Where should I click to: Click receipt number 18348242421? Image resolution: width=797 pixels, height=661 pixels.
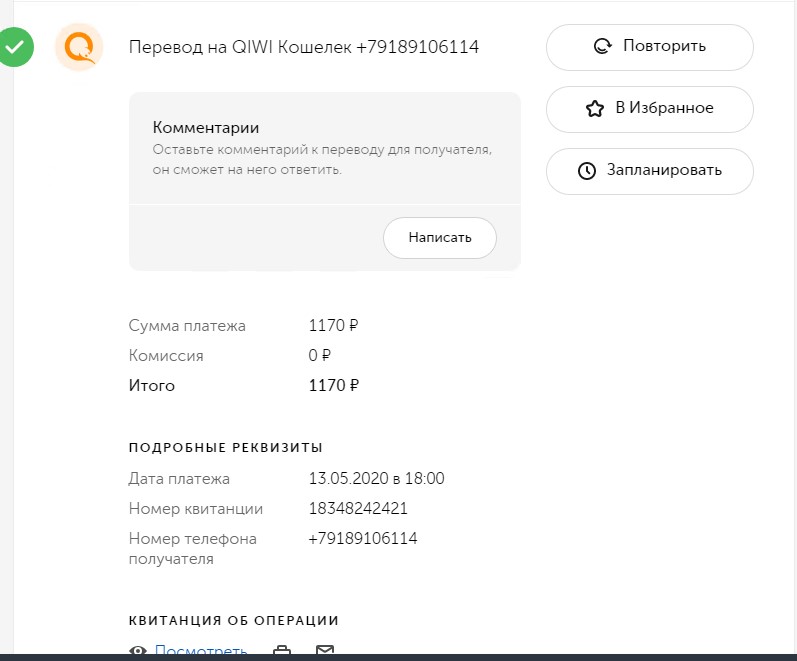pyautogui.click(x=358, y=508)
